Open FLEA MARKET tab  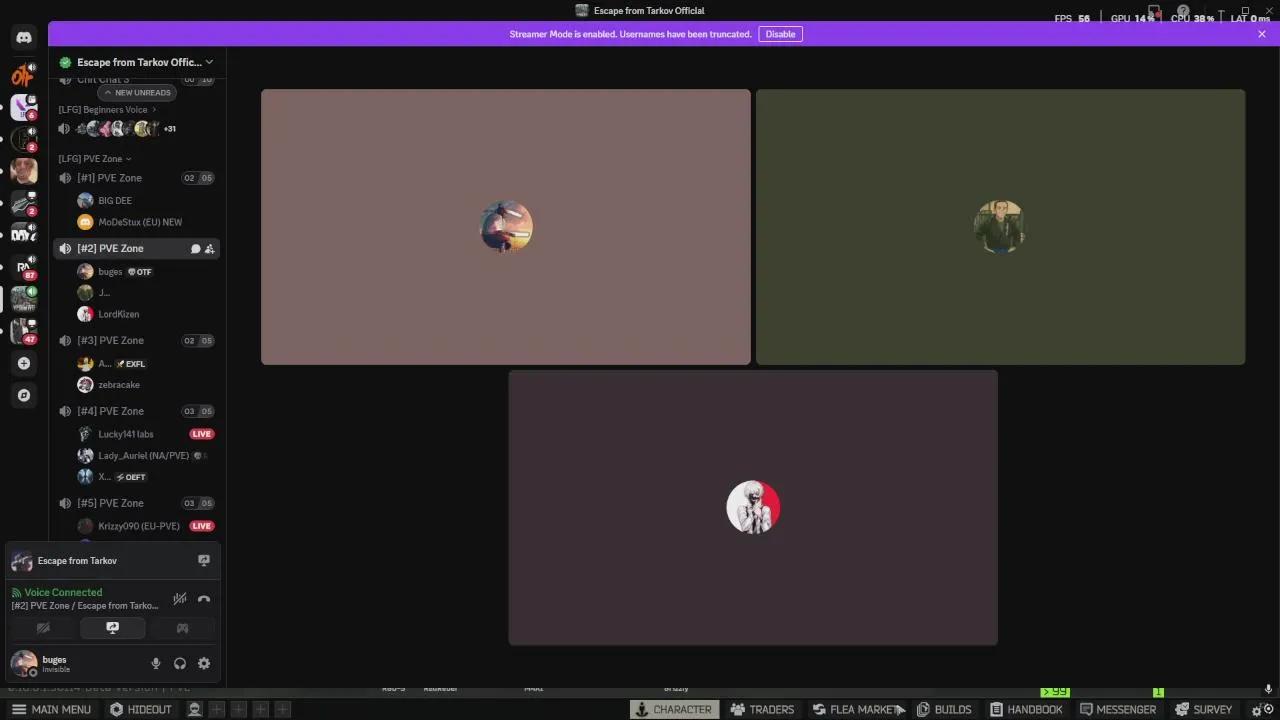[858, 709]
